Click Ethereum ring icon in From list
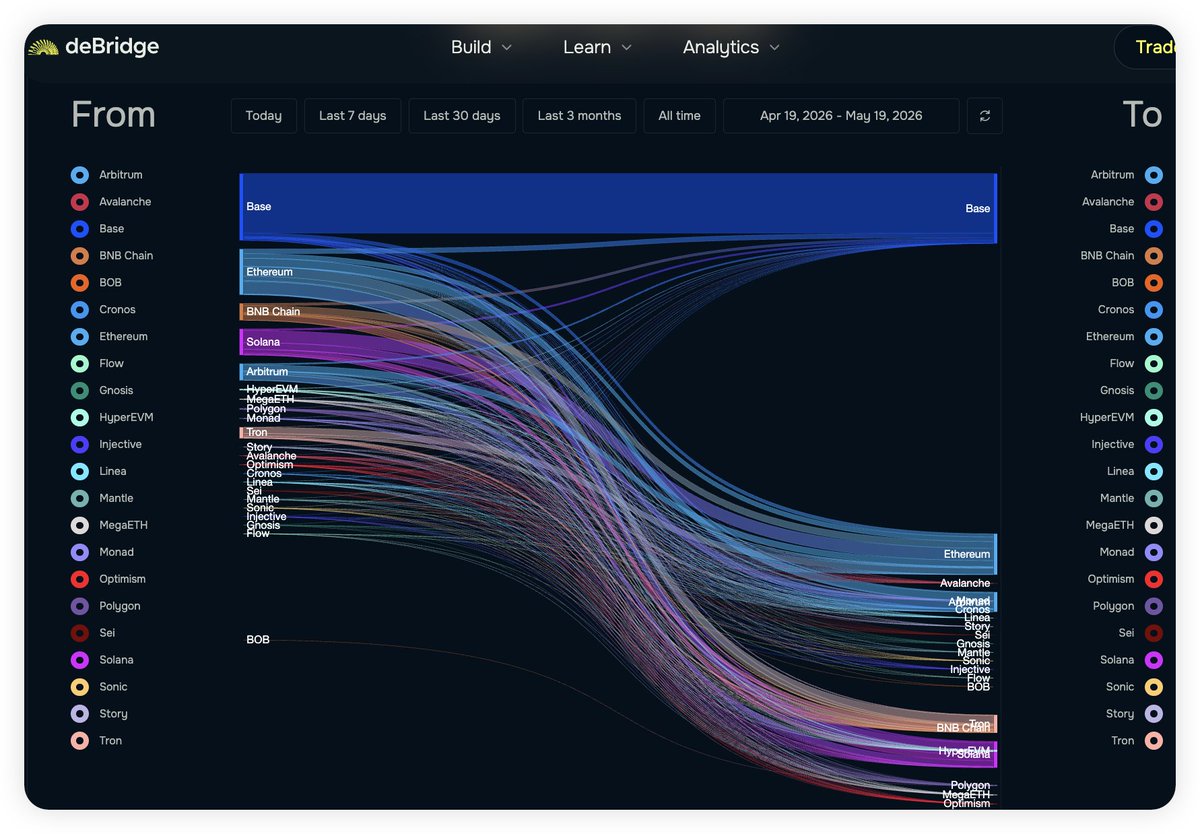Viewport: 1200px width, 834px height. pyautogui.click(x=80, y=337)
